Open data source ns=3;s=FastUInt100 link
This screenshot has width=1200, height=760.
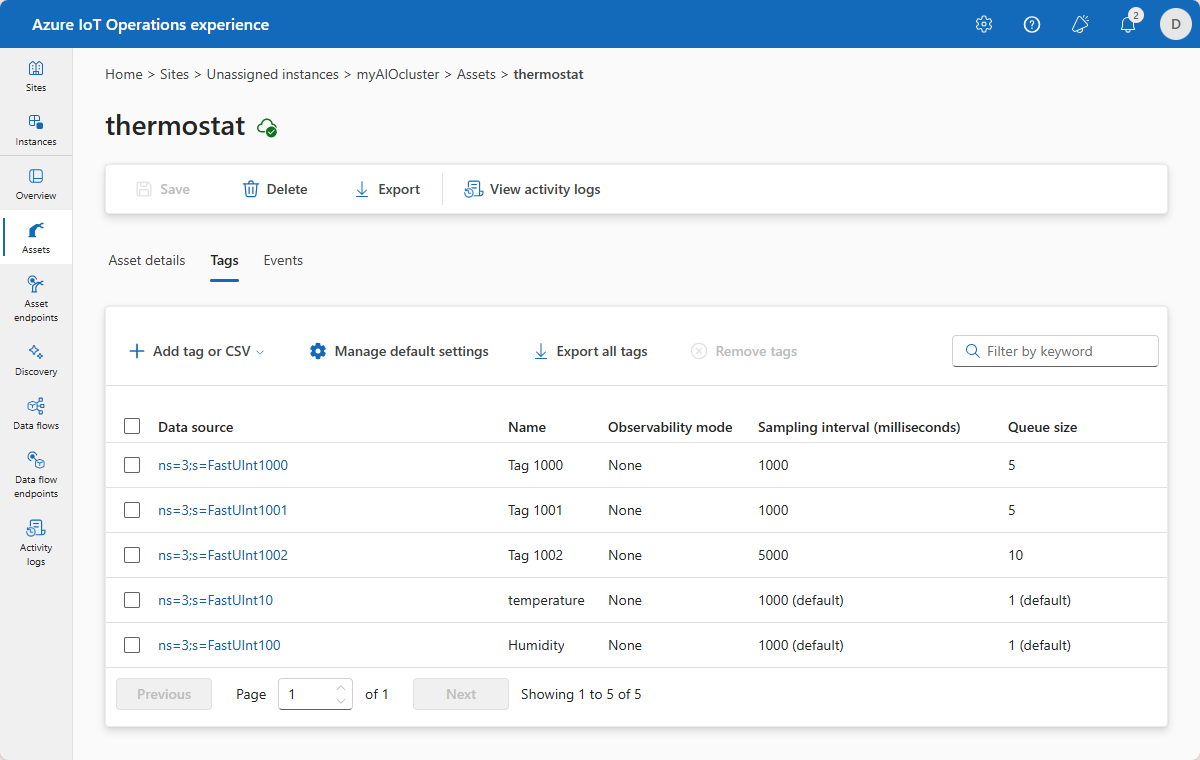[219, 645]
